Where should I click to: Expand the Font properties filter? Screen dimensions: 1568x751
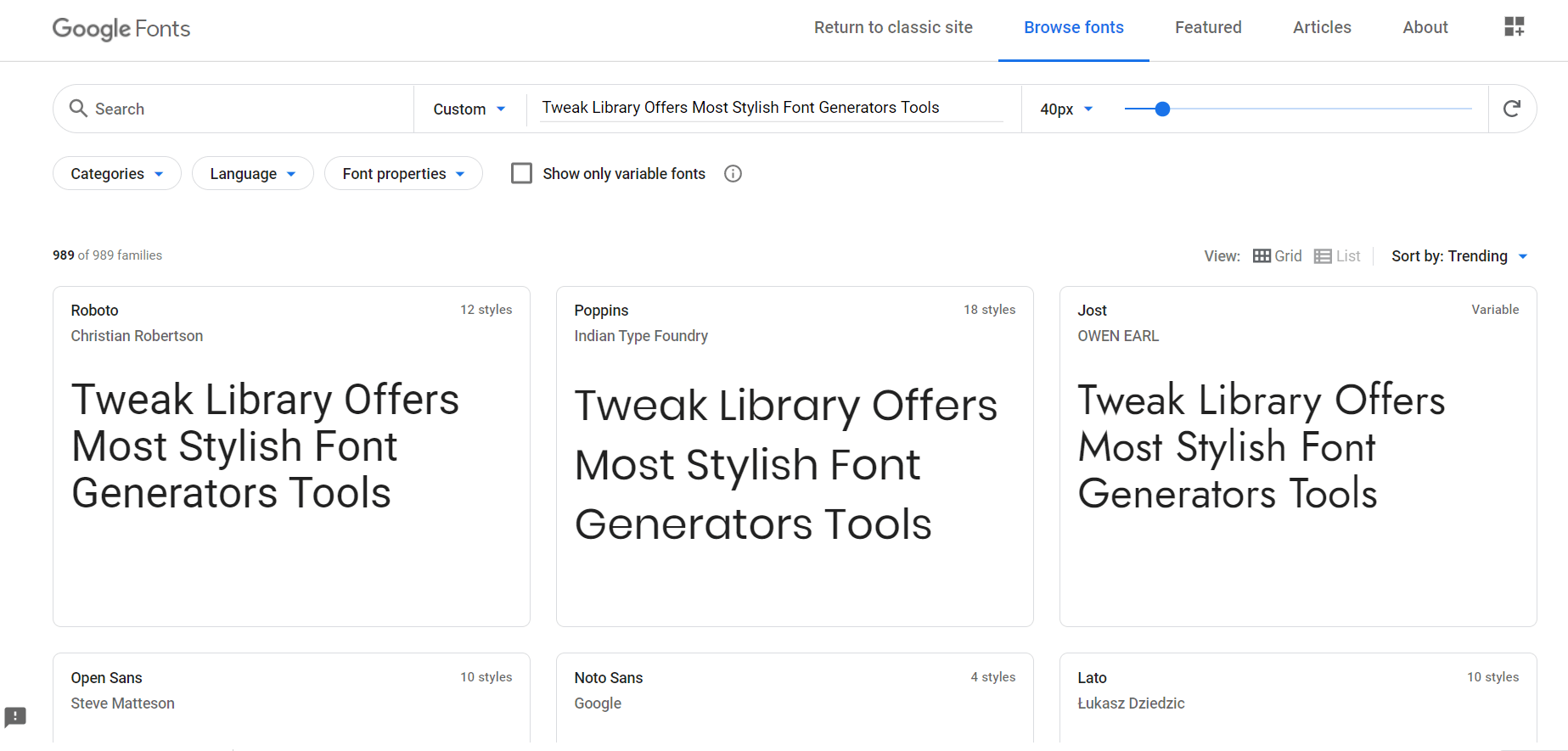[403, 173]
